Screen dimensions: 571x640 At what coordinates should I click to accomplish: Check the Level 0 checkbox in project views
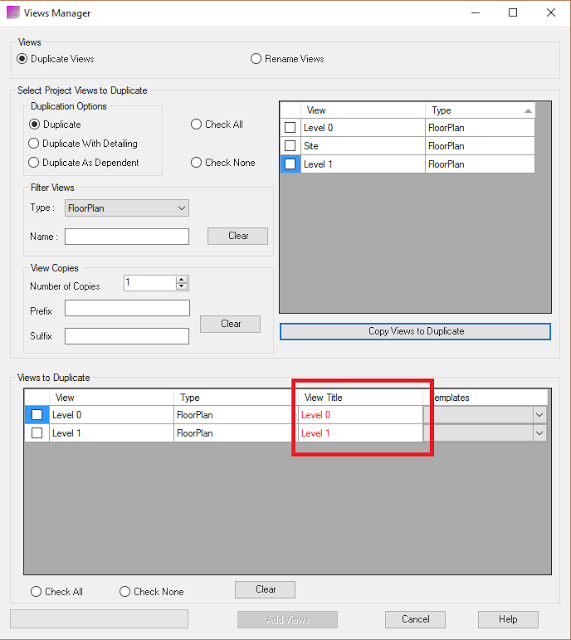(x=290, y=128)
